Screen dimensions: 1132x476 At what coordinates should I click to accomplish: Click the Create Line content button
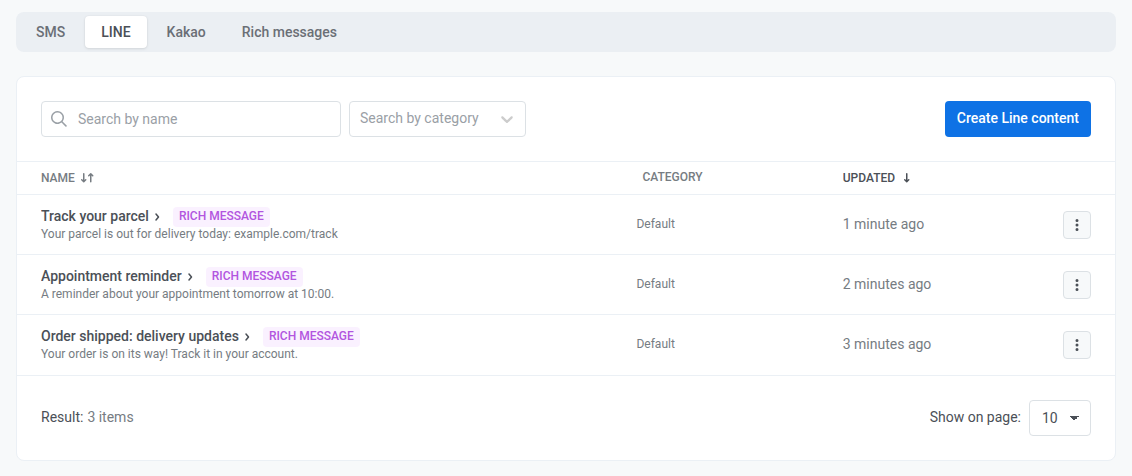point(1018,118)
